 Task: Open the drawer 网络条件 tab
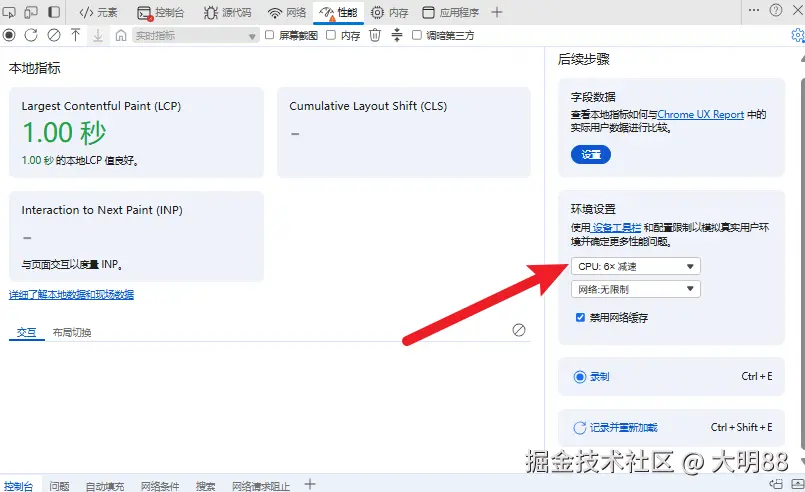click(x=160, y=485)
